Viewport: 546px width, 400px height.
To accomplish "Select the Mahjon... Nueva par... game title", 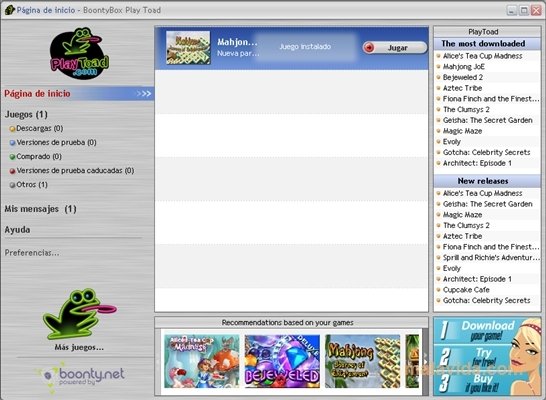I will tap(238, 47).
